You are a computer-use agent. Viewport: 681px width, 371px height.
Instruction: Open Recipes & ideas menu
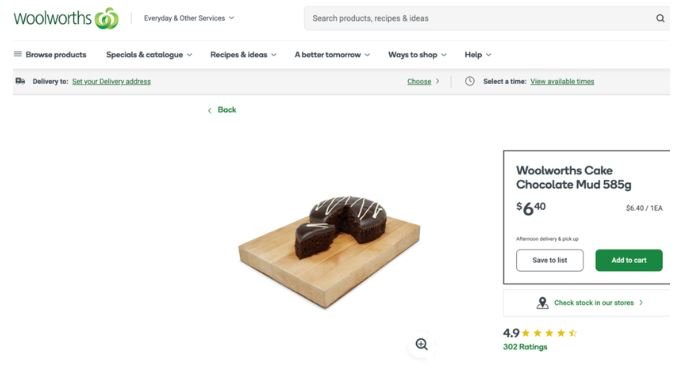pyautogui.click(x=243, y=55)
